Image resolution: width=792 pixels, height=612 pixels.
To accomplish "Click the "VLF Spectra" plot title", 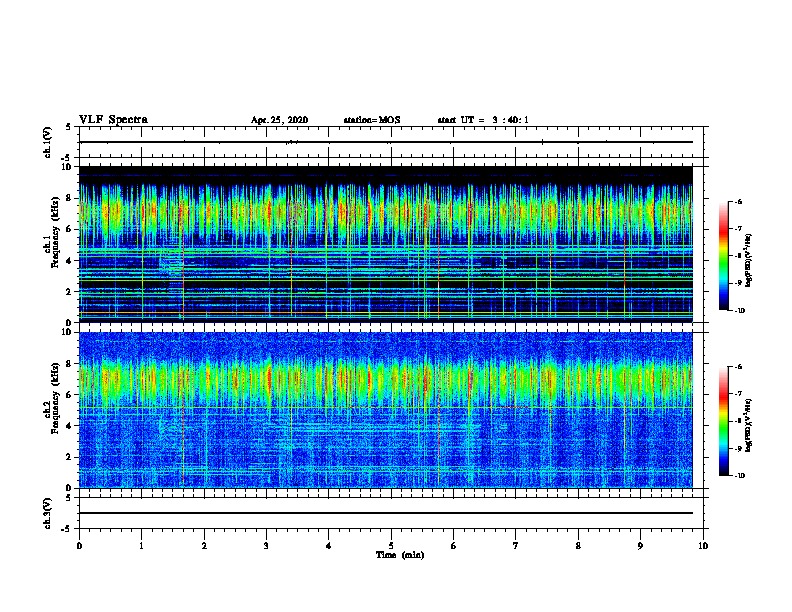I will [x=113, y=120].
